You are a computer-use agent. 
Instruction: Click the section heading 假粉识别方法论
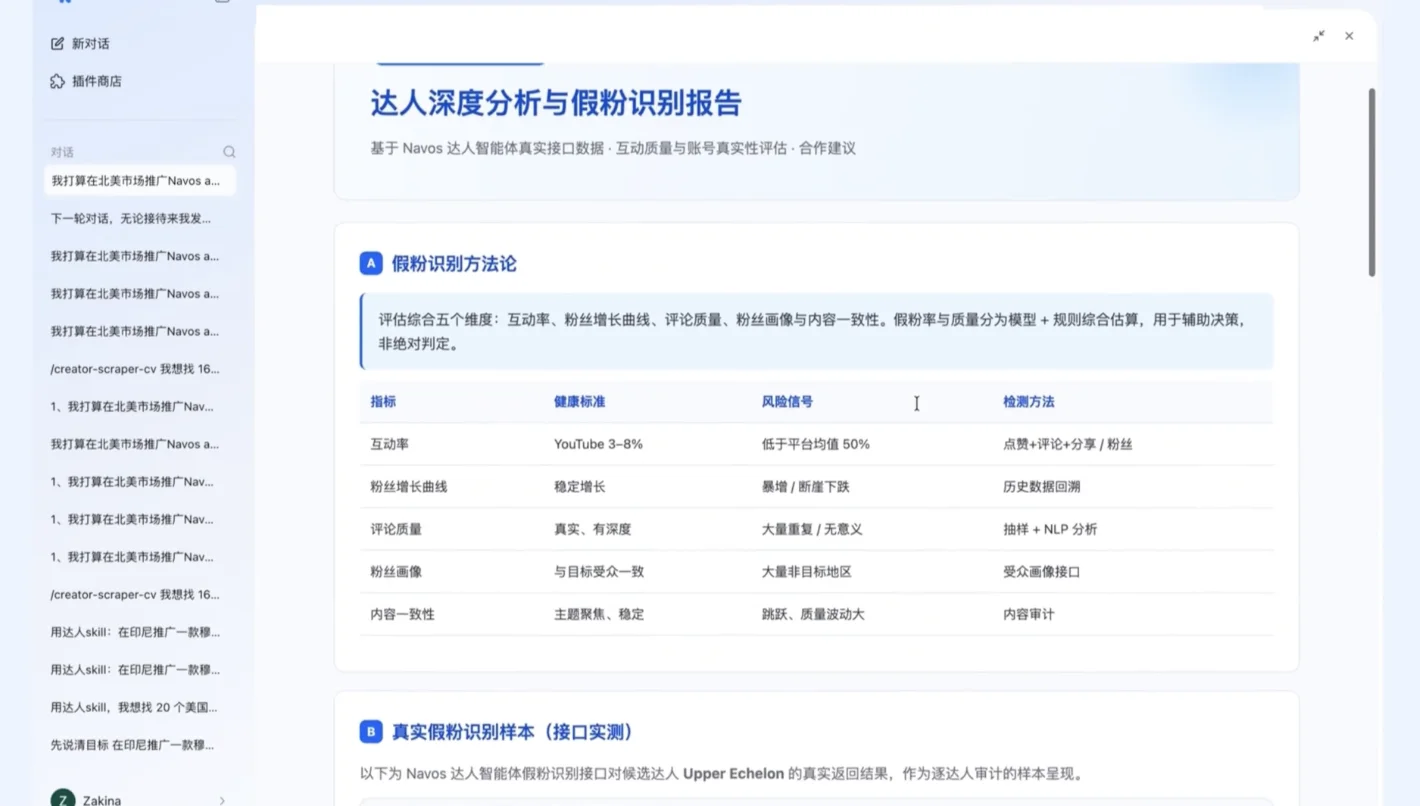pyautogui.click(x=454, y=264)
